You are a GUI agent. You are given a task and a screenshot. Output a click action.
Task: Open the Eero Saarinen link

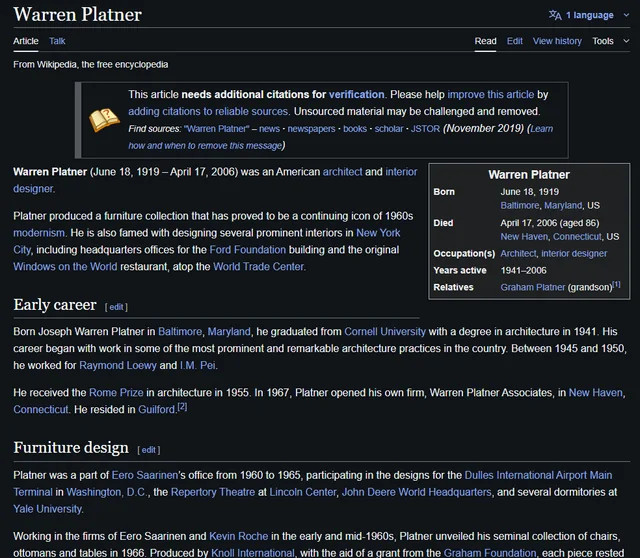point(144,475)
